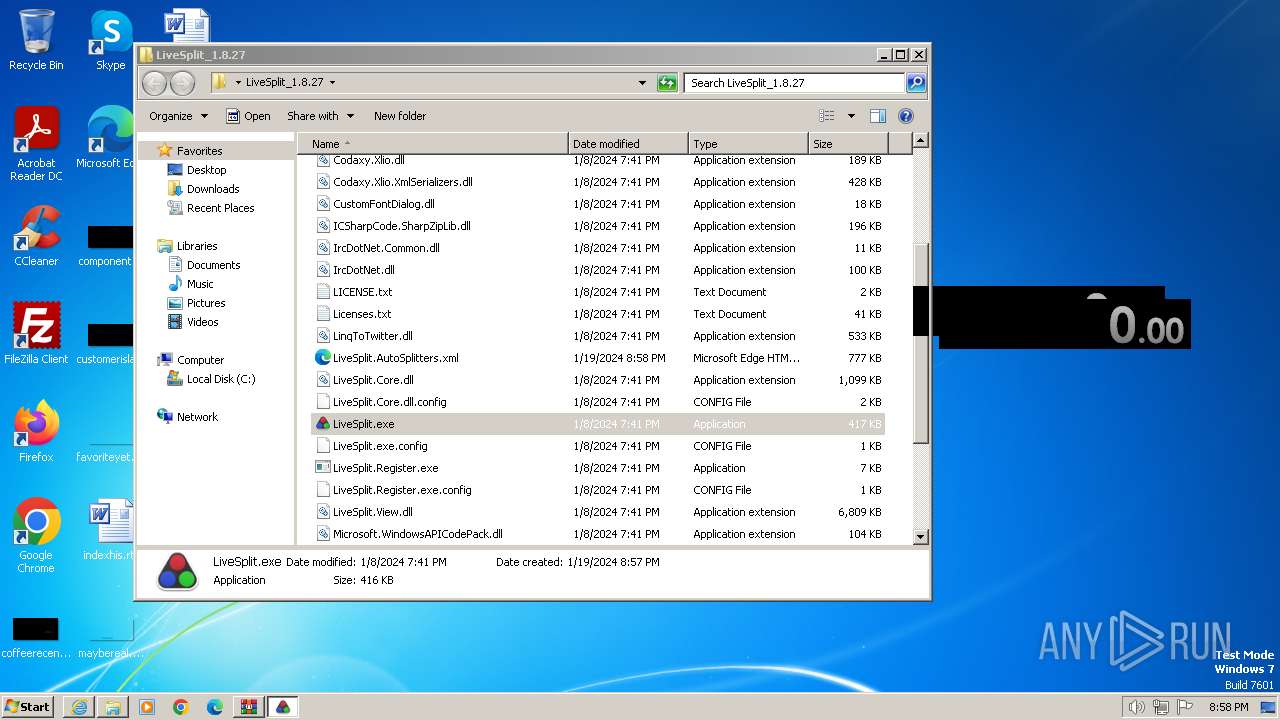Select LiveSplit.View.dll
The height and width of the screenshot is (720, 1280).
pyautogui.click(x=598, y=512)
